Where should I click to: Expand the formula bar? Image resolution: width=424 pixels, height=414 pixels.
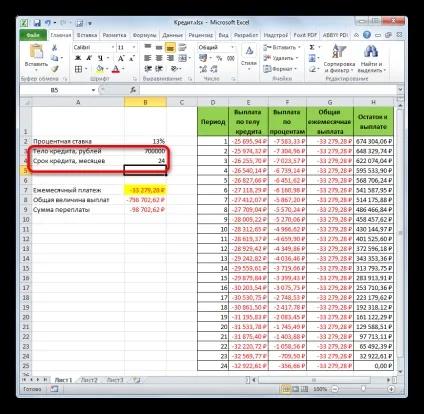pyautogui.click(x=400, y=90)
